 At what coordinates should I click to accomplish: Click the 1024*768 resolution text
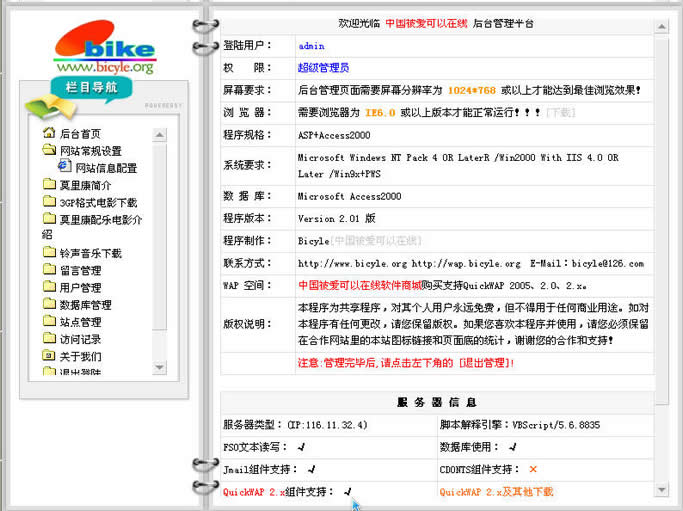[x=472, y=91]
